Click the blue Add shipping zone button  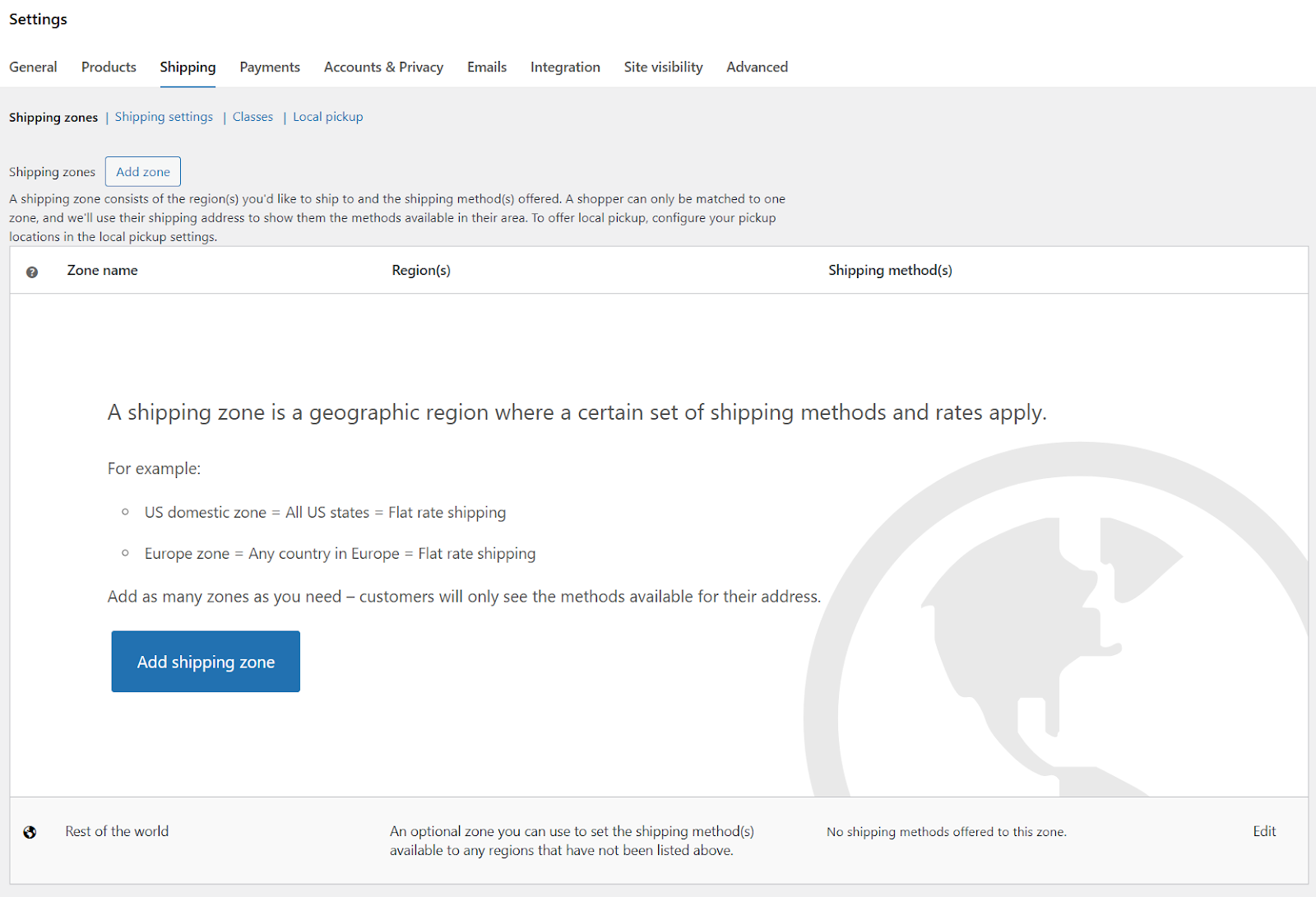point(206,662)
